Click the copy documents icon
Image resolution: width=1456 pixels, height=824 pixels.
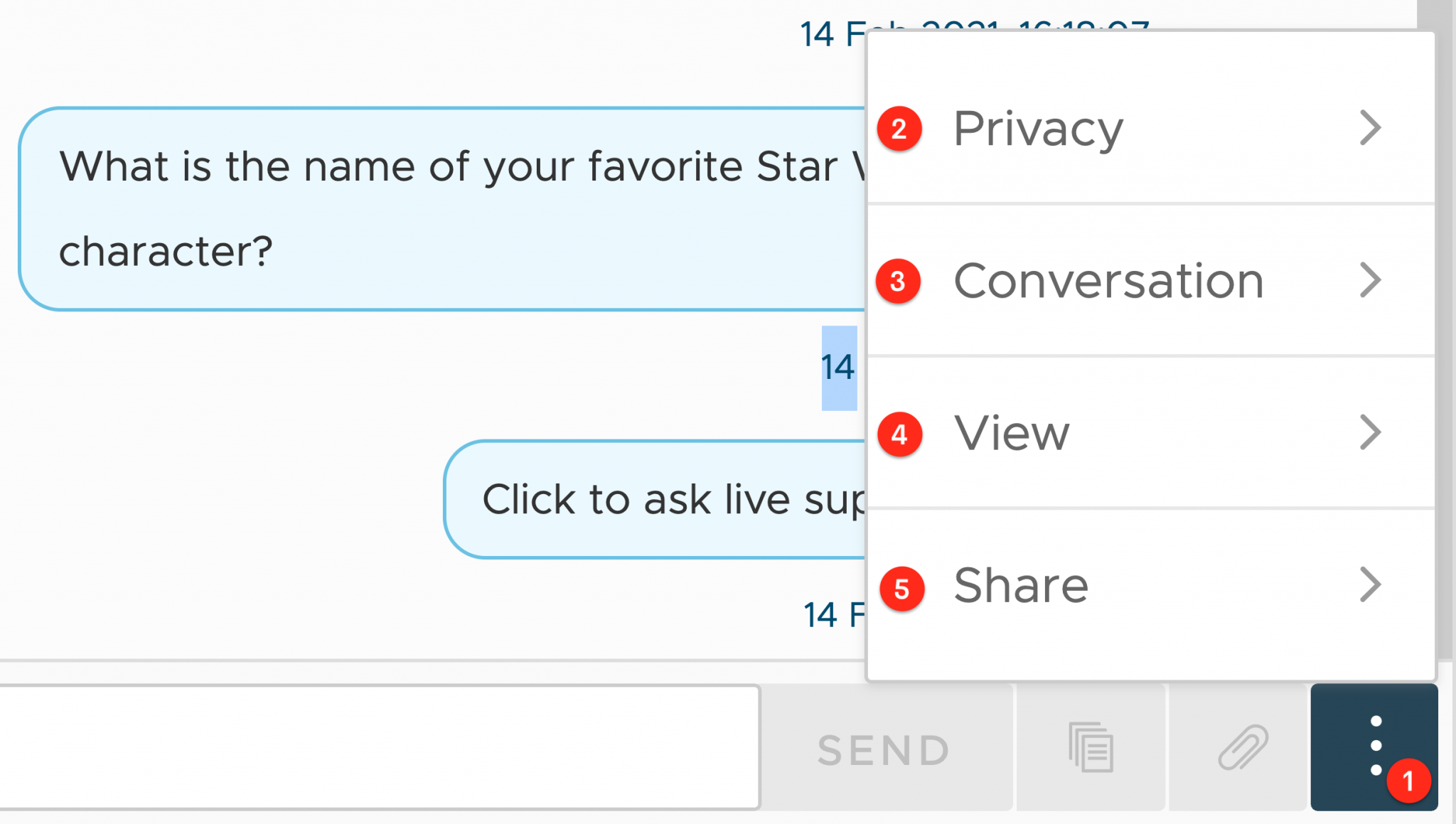1091,747
